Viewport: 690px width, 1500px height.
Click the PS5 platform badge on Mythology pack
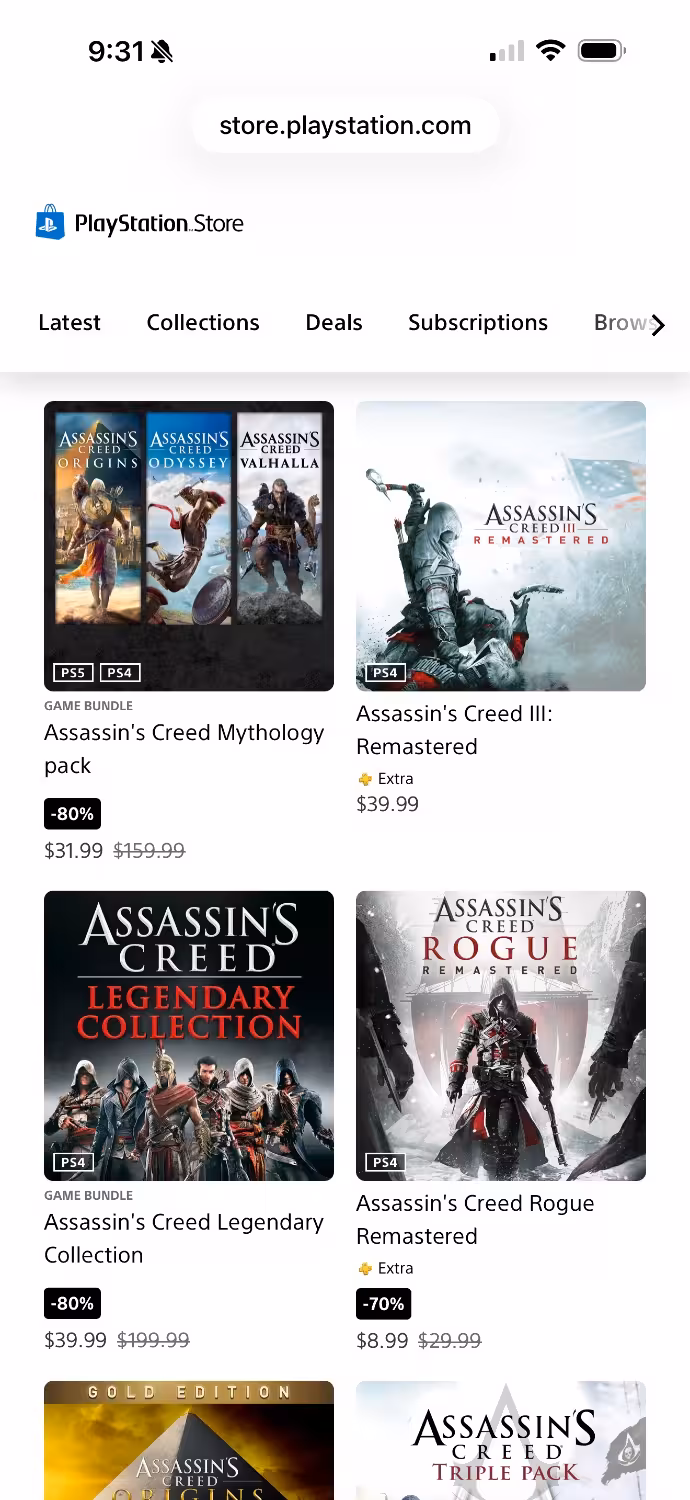pyautogui.click(x=73, y=672)
